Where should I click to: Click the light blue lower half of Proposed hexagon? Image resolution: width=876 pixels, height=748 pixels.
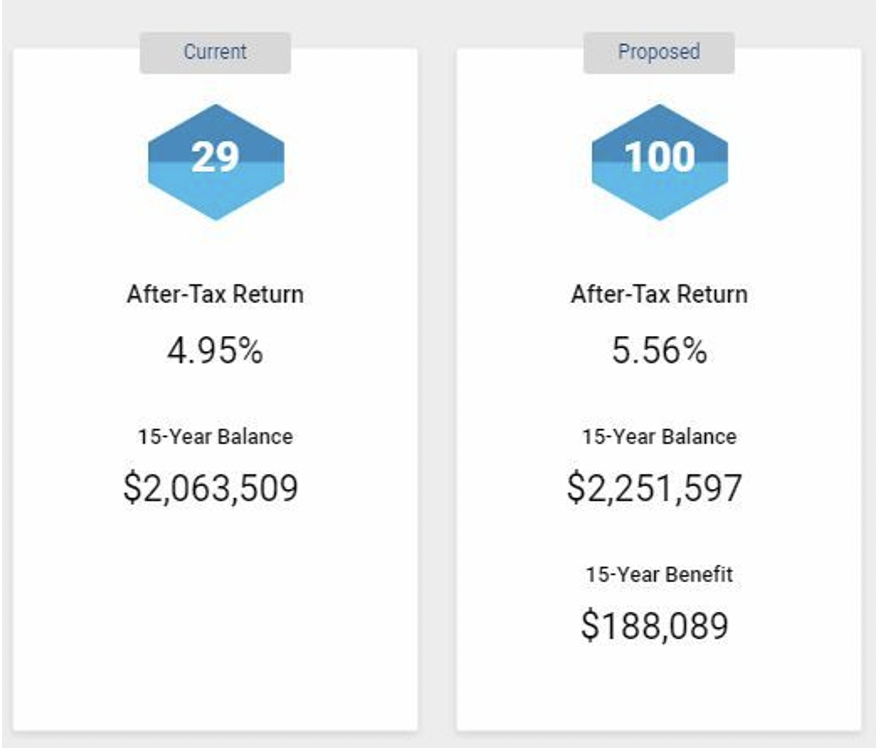(660, 191)
